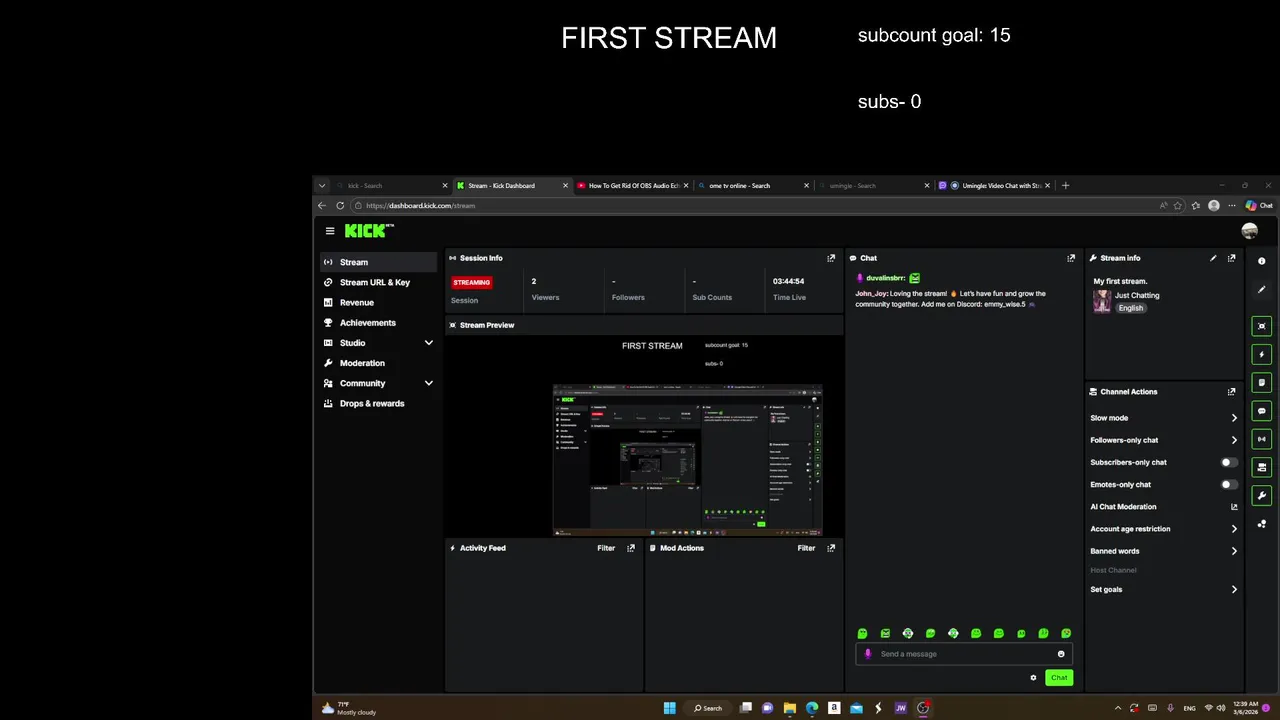Click the English language tag

click(x=1131, y=308)
